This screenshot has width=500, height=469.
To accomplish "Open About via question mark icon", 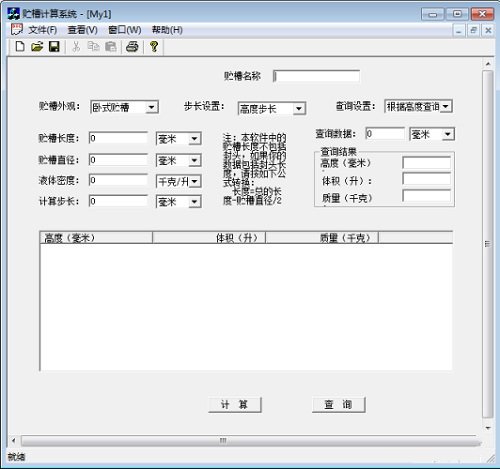I will 154,47.
